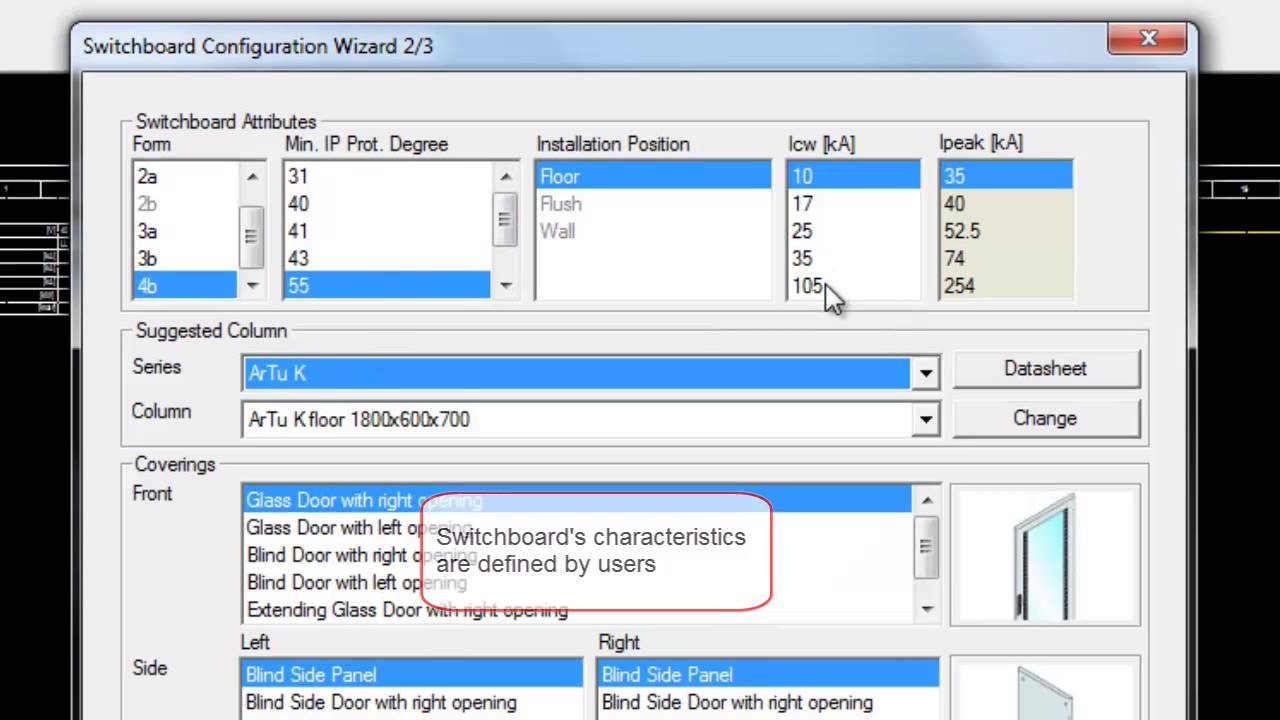Select Blind Side Panel in Left list
1280x720 pixels.
click(412, 675)
